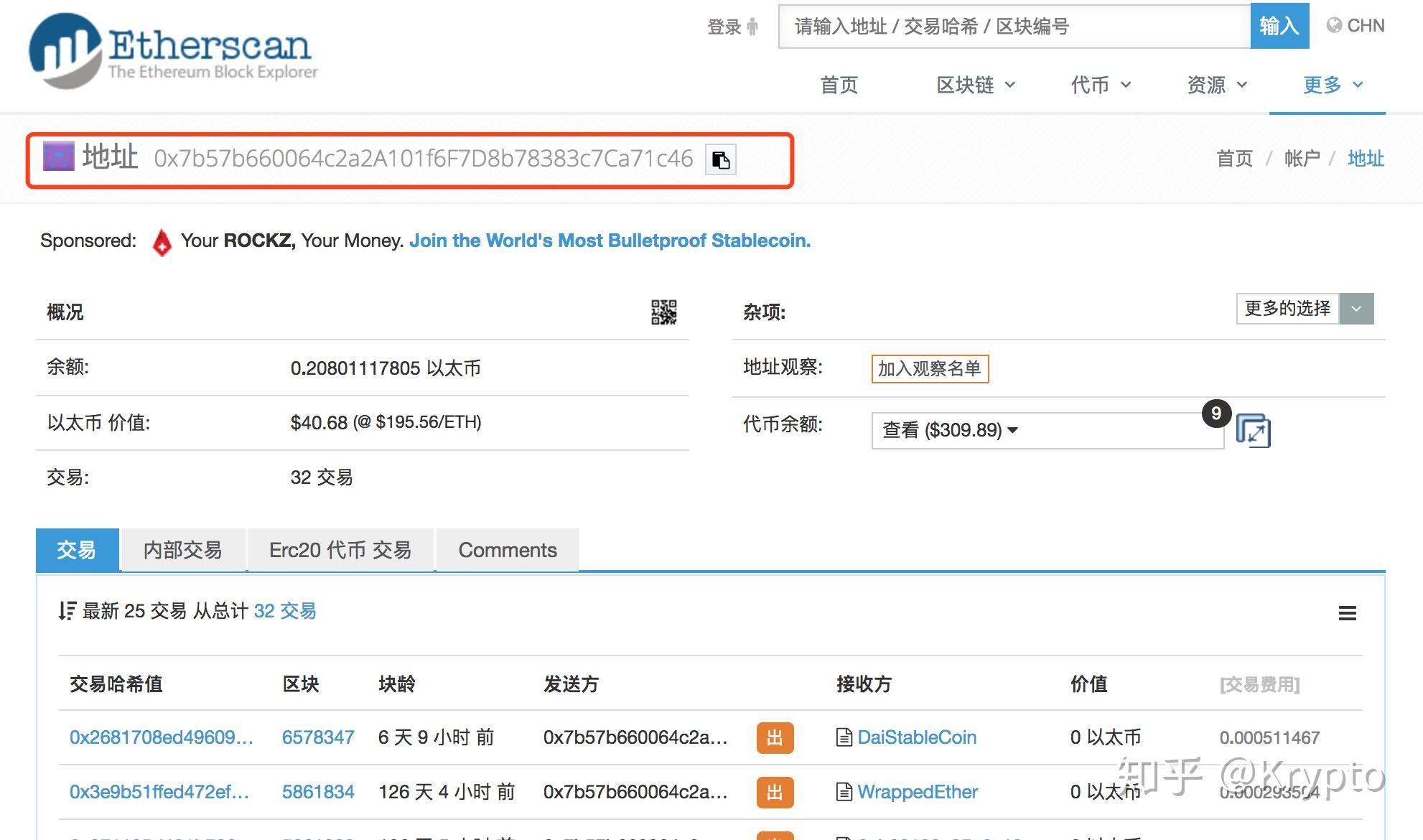The height and width of the screenshot is (840, 1423).
Task: Open the hamburger menu in transaction list
Action: pos(1347,613)
